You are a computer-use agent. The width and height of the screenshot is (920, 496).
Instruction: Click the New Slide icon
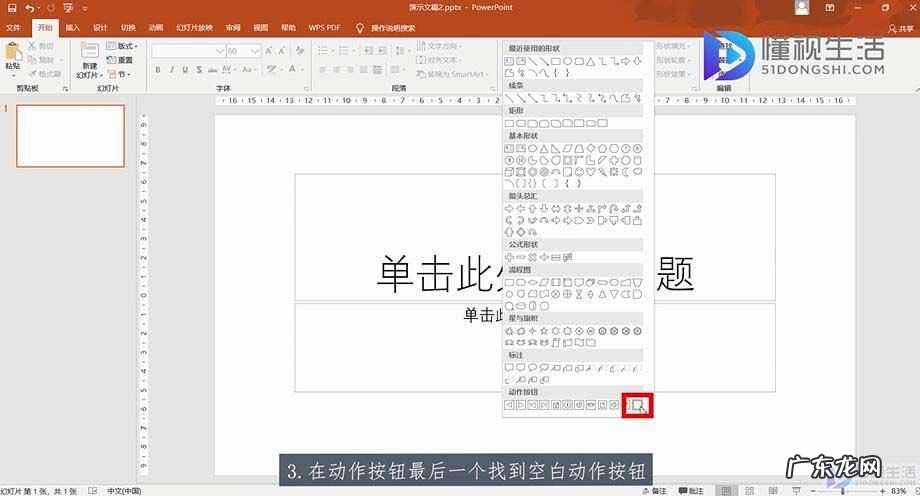89,52
